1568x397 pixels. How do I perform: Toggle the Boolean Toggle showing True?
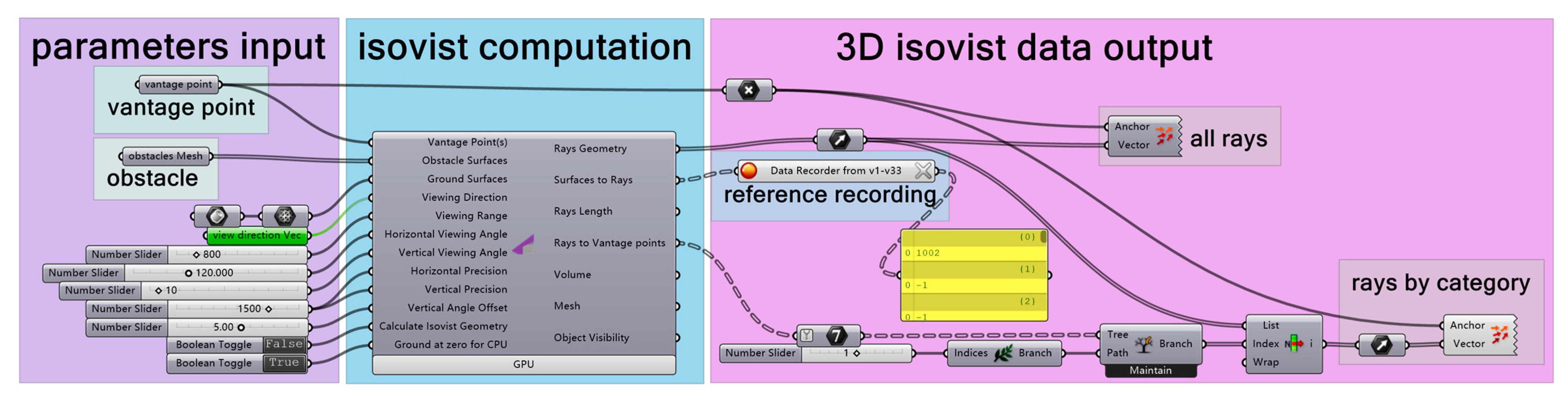pyautogui.click(x=238, y=363)
